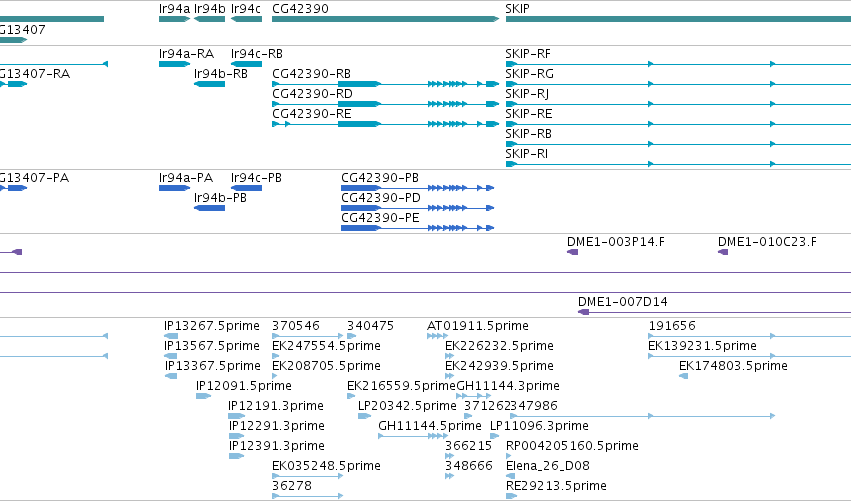Select IP12191.3prime EST label
The image size is (851, 501).
(276, 407)
